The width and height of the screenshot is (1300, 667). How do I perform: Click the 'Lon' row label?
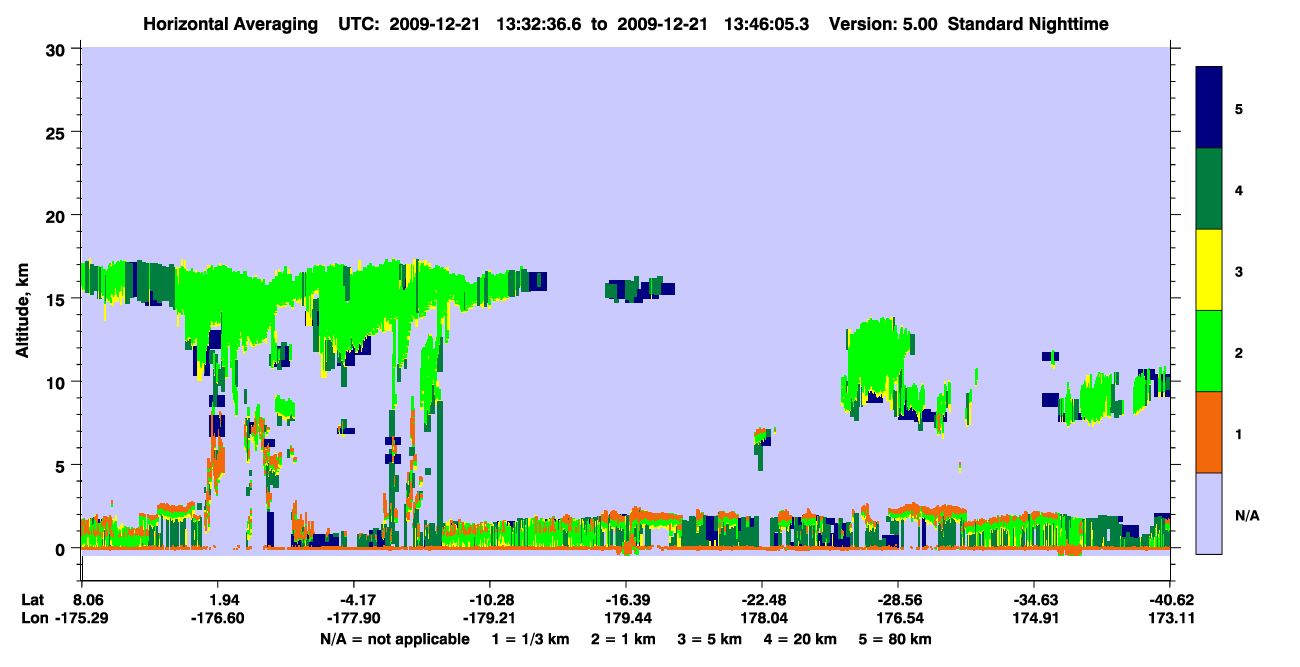click(33, 619)
